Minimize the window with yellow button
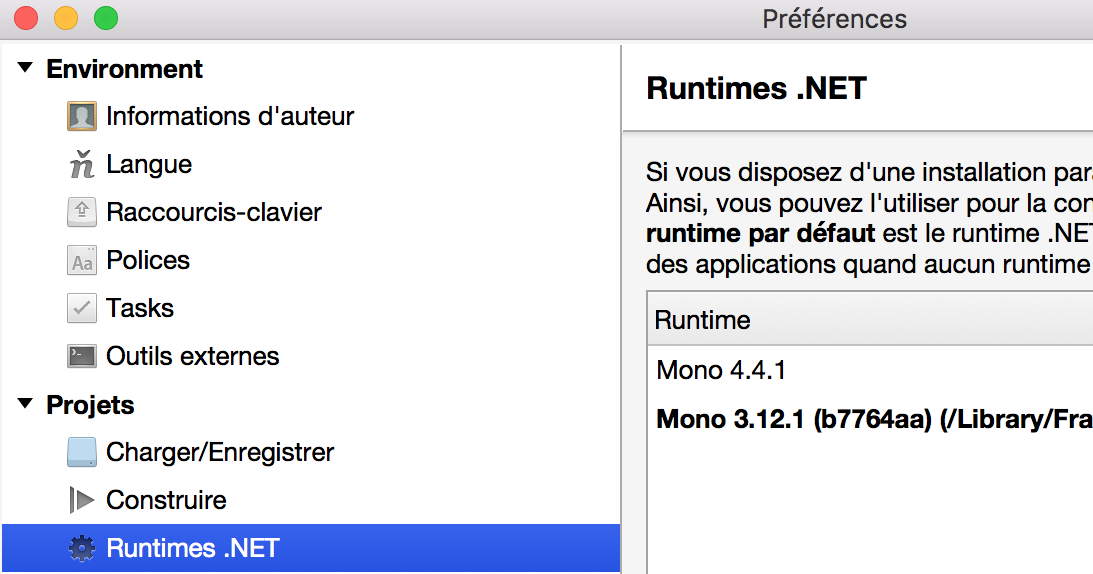 point(66,18)
